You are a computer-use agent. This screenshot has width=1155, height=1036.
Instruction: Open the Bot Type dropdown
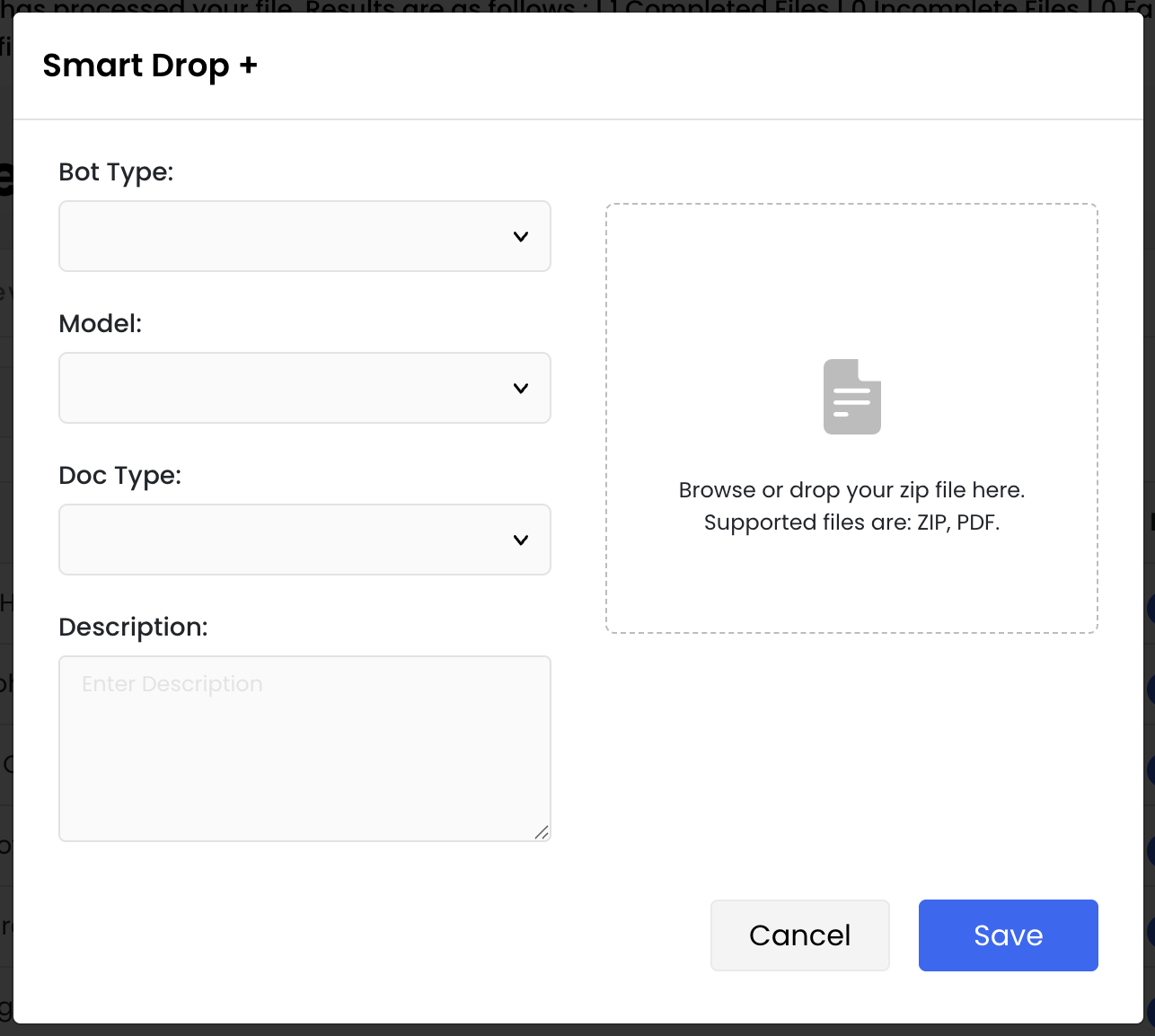click(x=304, y=236)
